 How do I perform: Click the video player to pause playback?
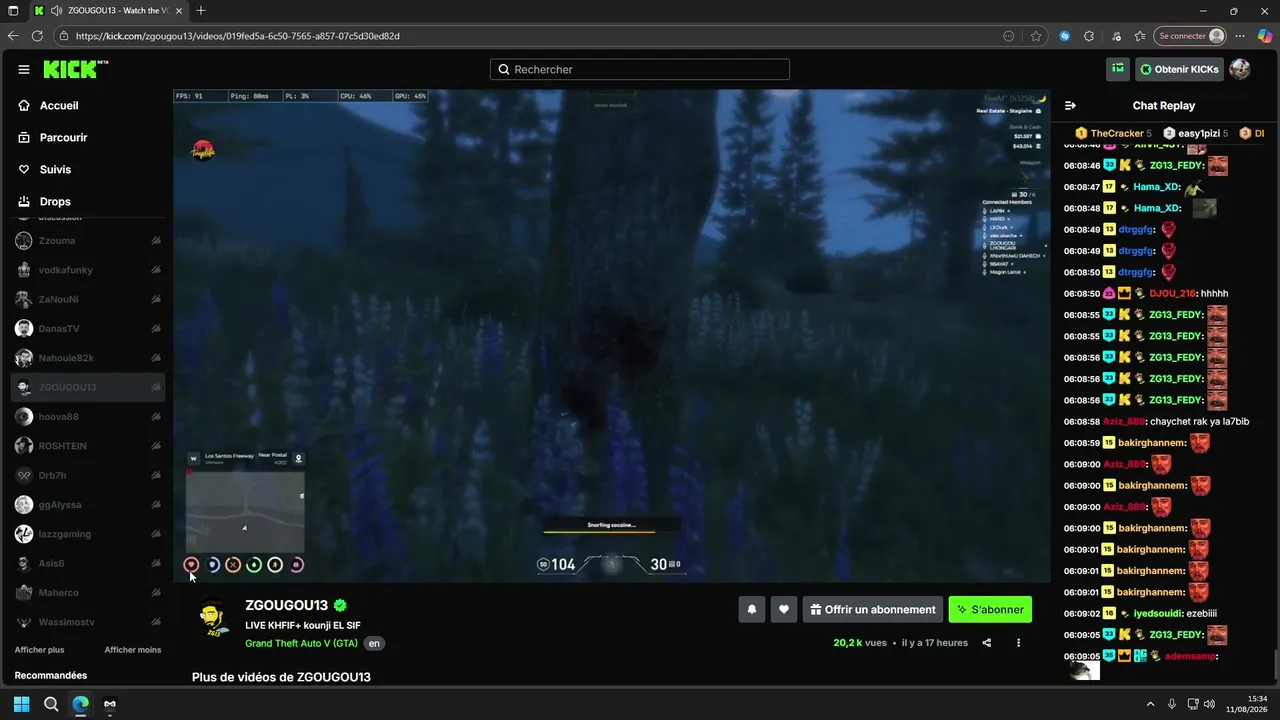pos(611,336)
